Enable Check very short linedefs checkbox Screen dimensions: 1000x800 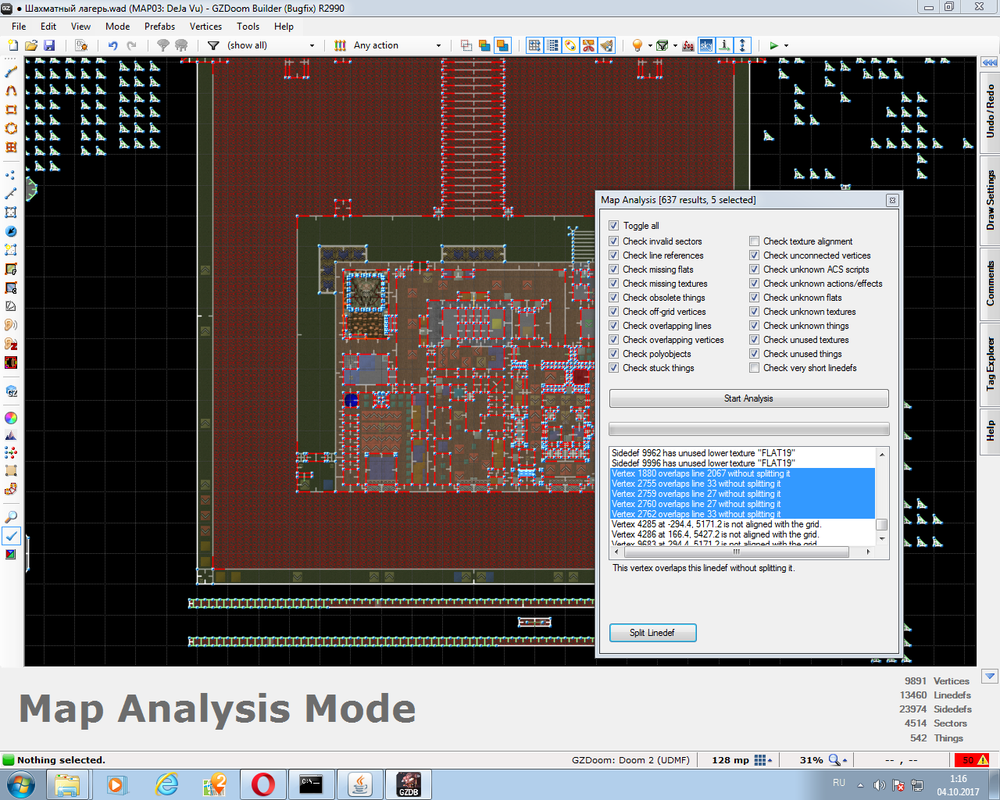pyautogui.click(x=754, y=367)
